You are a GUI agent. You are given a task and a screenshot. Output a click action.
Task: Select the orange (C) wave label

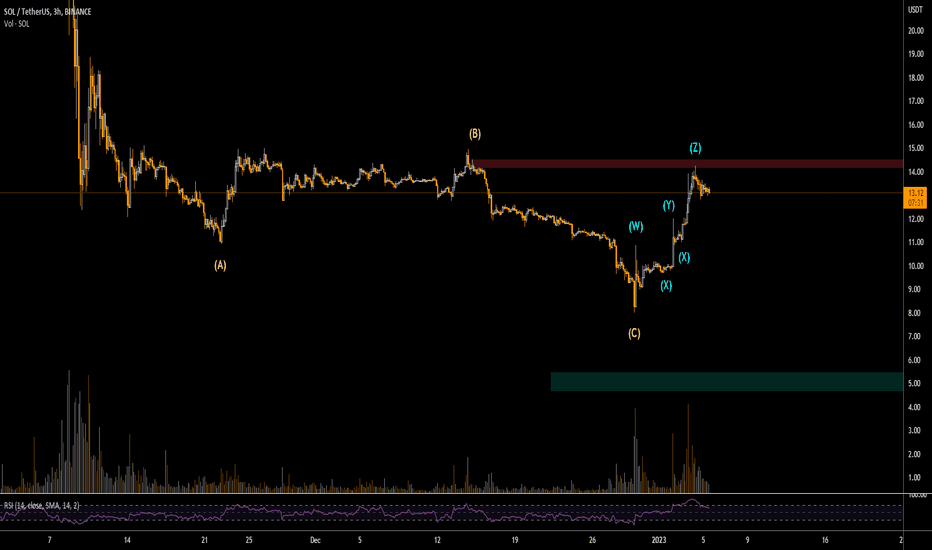pos(634,333)
